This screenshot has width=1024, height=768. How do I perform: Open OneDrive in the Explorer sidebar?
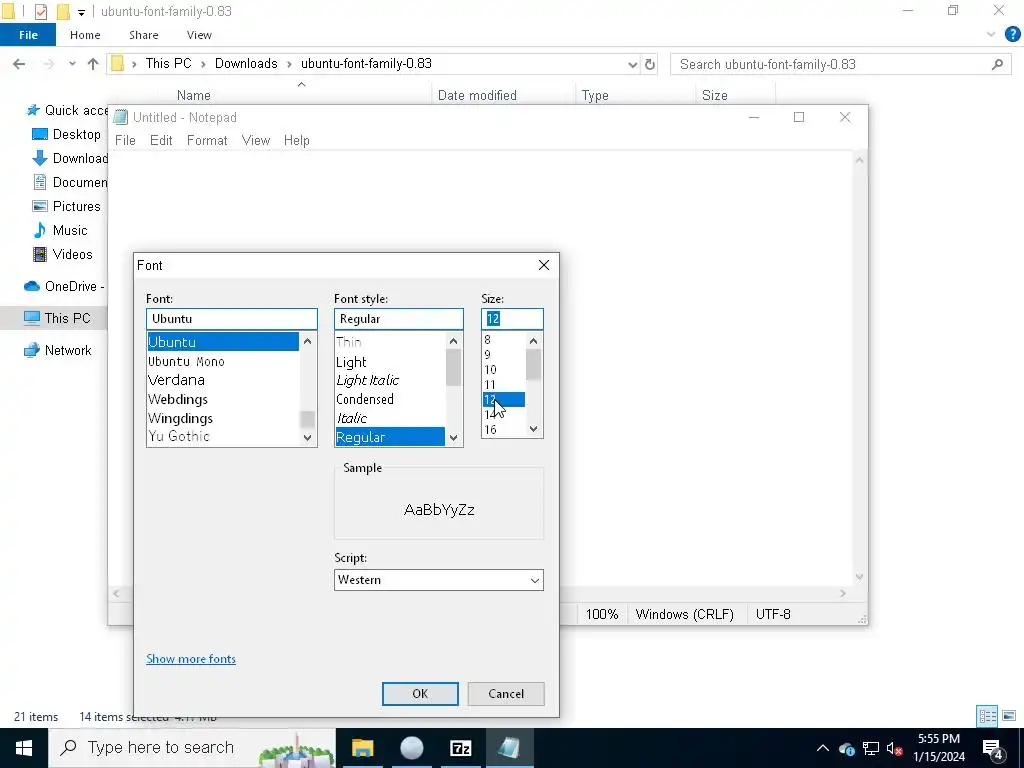click(x=64, y=287)
